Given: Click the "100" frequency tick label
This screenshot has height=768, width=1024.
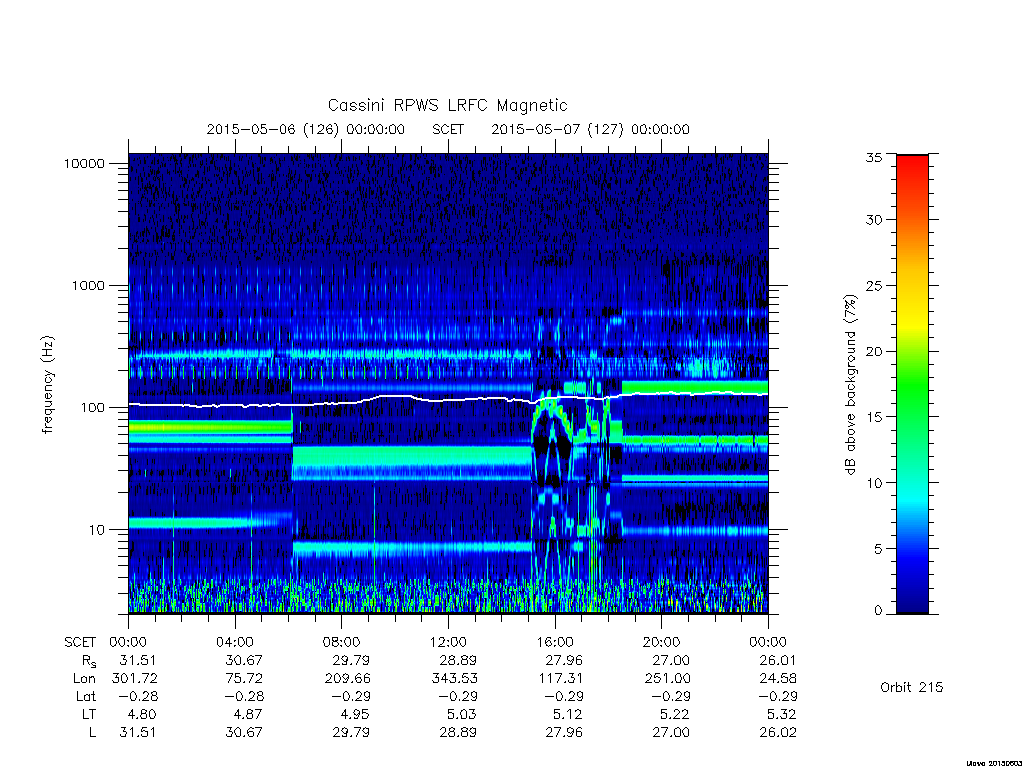Looking at the screenshot, I should [92, 408].
